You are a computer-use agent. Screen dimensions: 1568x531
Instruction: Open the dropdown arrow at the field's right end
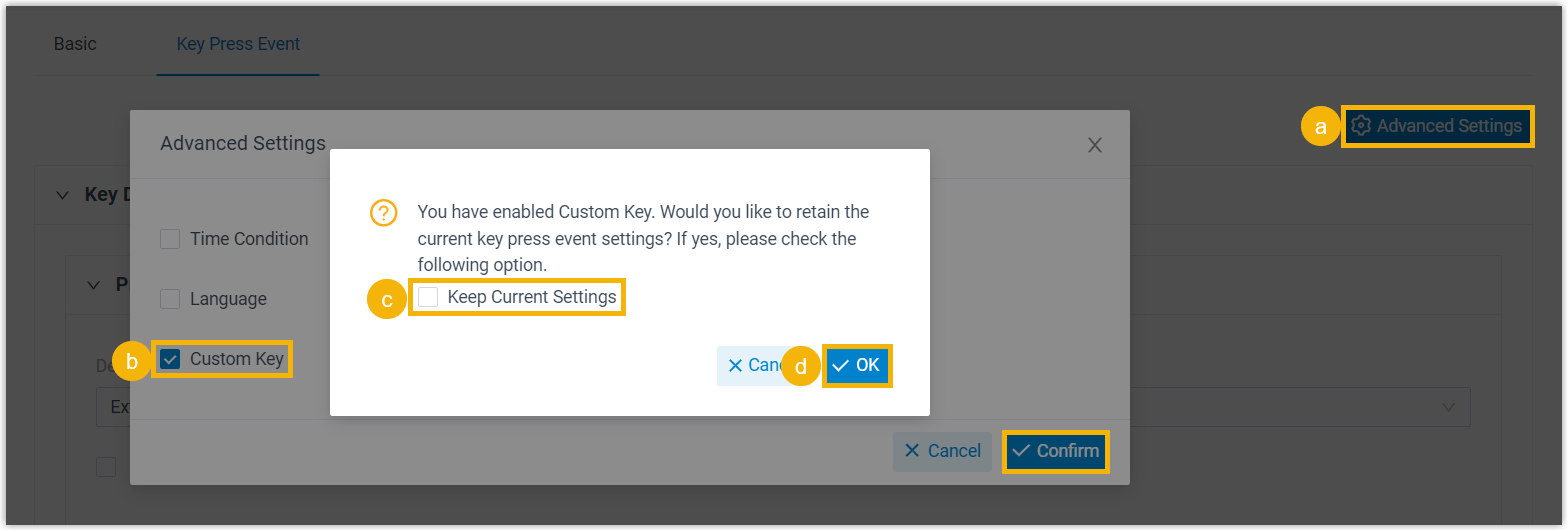pyautogui.click(x=1448, y=407)
